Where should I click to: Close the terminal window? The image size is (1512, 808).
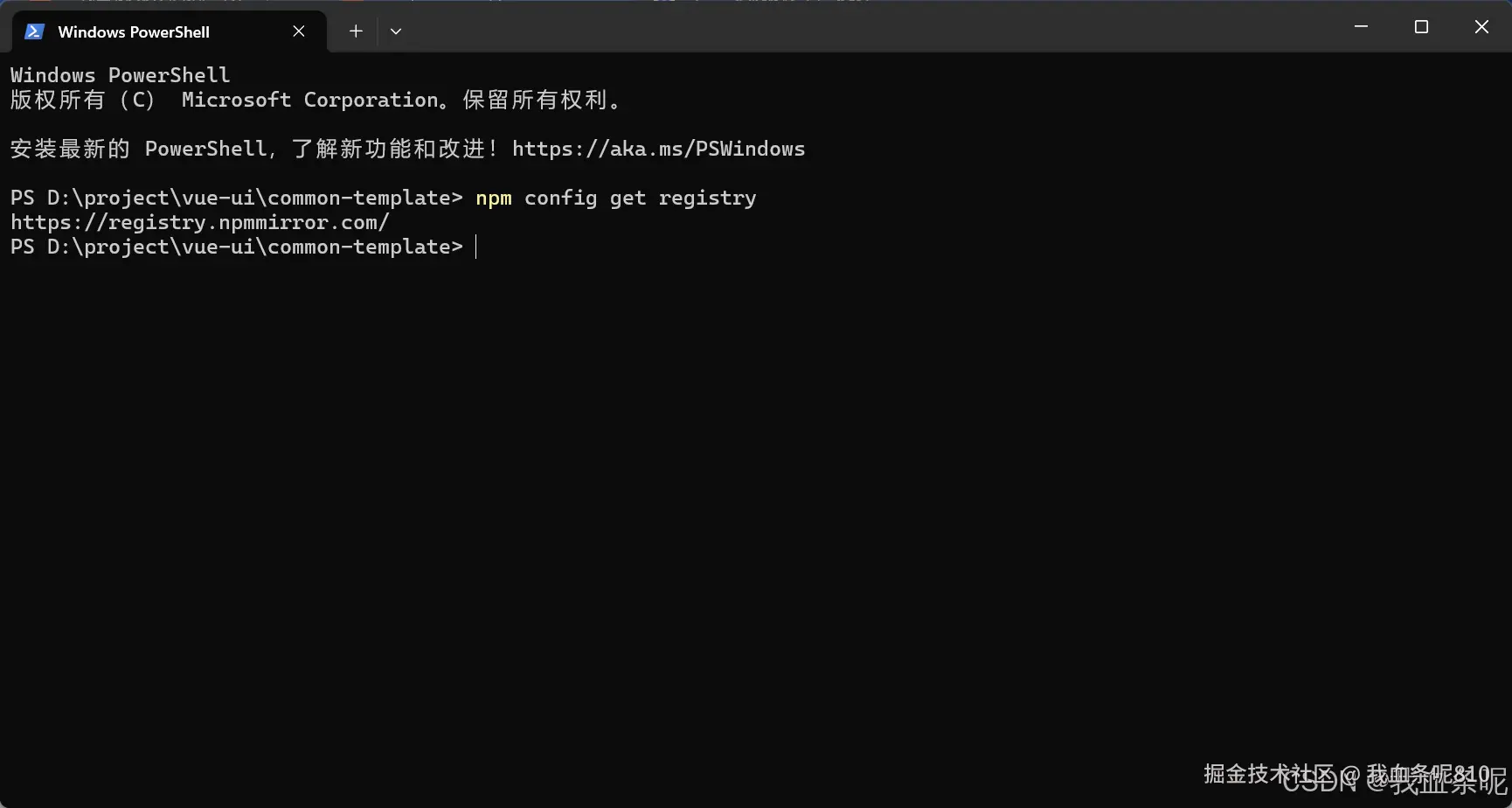point(1481,27)
